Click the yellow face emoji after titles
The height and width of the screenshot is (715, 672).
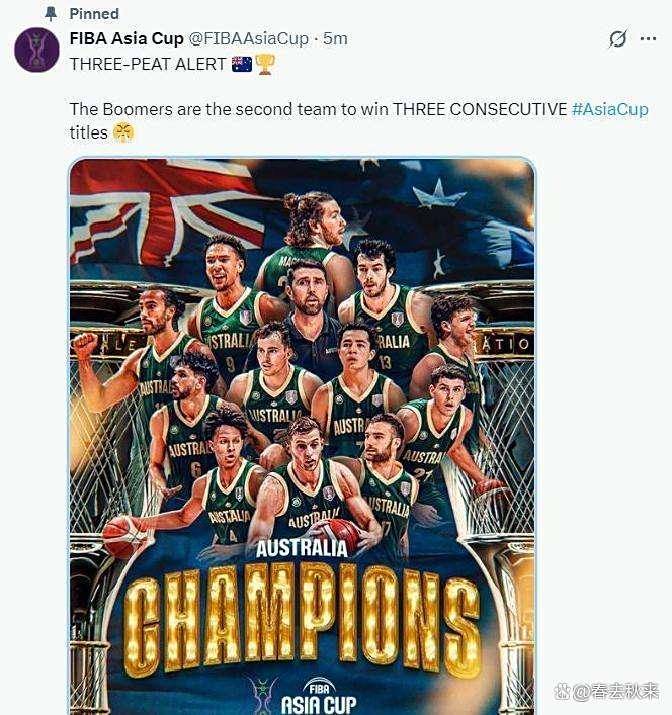[124, 133]
